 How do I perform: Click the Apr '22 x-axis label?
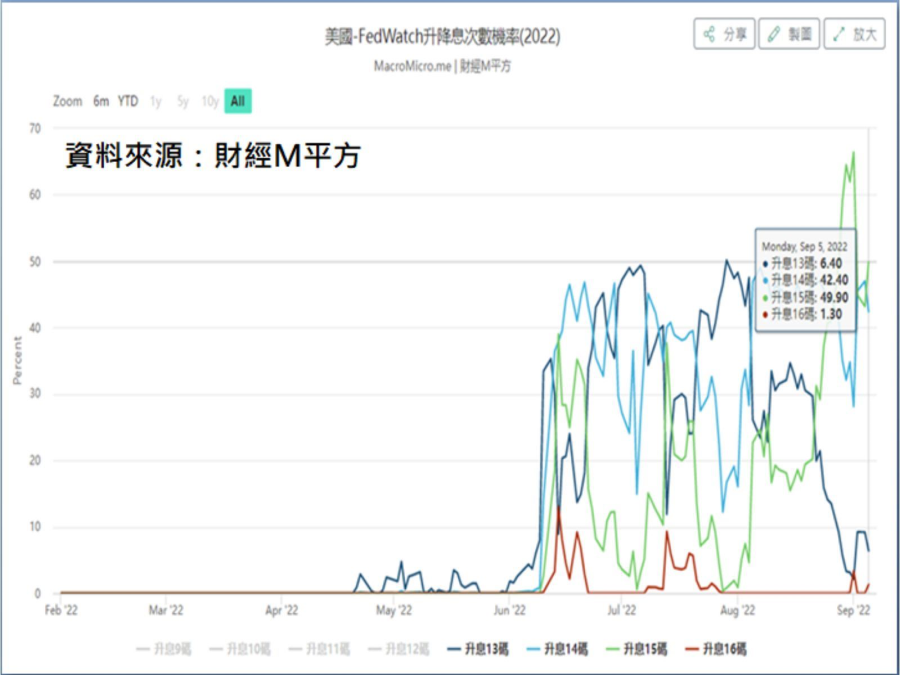[282, 611]
